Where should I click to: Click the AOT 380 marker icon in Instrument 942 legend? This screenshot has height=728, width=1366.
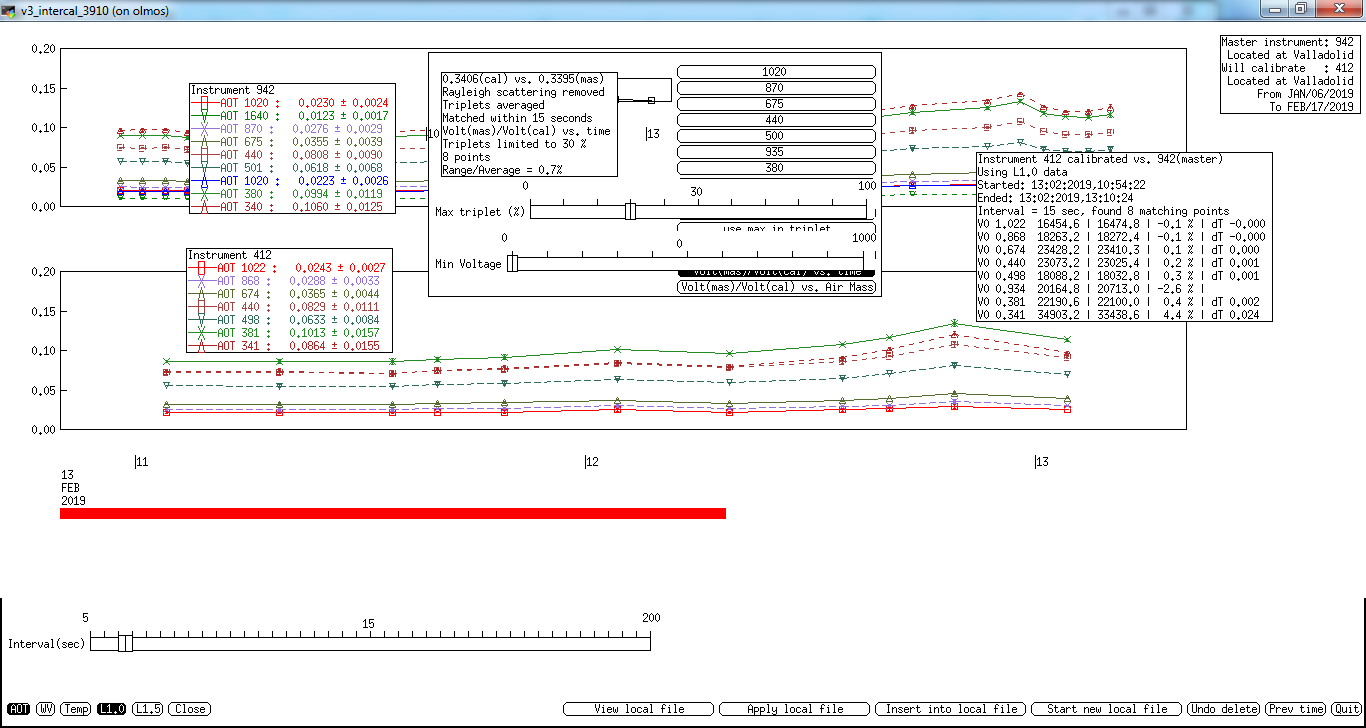tap(204, 194)
